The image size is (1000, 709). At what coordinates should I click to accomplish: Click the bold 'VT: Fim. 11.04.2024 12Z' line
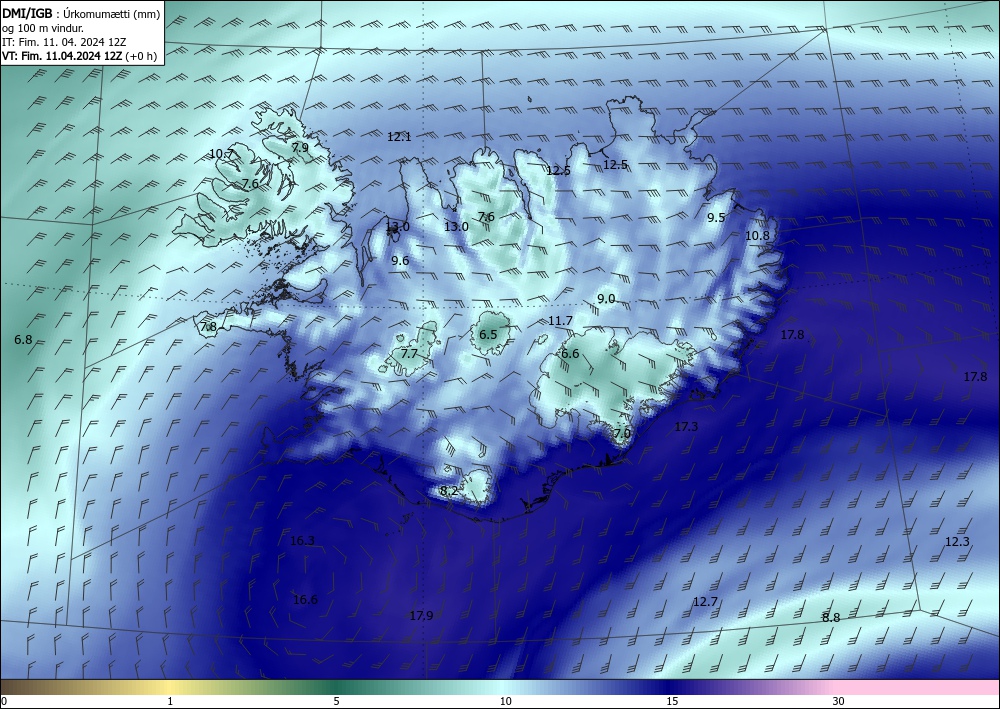tap(62, 56)
